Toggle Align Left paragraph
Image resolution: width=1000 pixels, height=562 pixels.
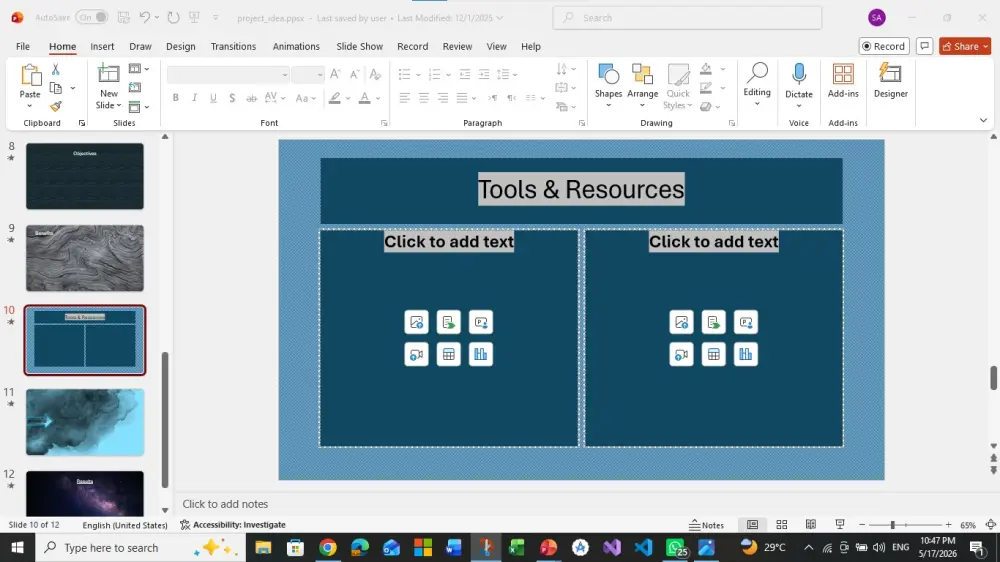point(404,98)
